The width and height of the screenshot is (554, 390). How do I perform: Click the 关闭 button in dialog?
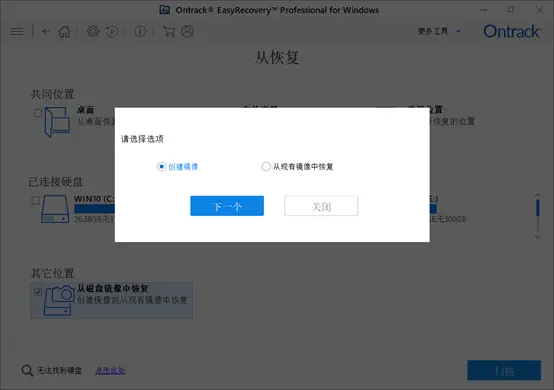pyautogui.click(x=321, y=206)
